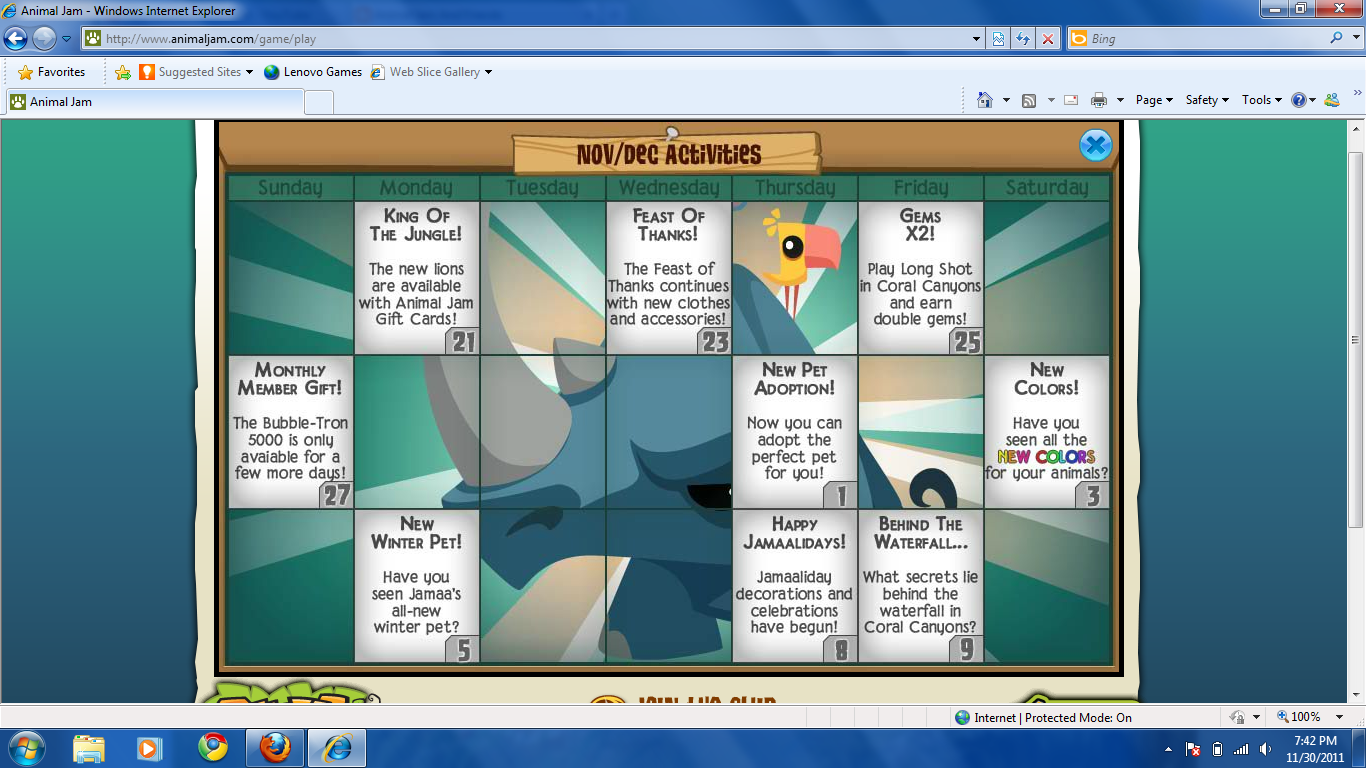Expand the address bar autocomplete dropdown
Screen dimensions: 1366x768
coord(977,39)
